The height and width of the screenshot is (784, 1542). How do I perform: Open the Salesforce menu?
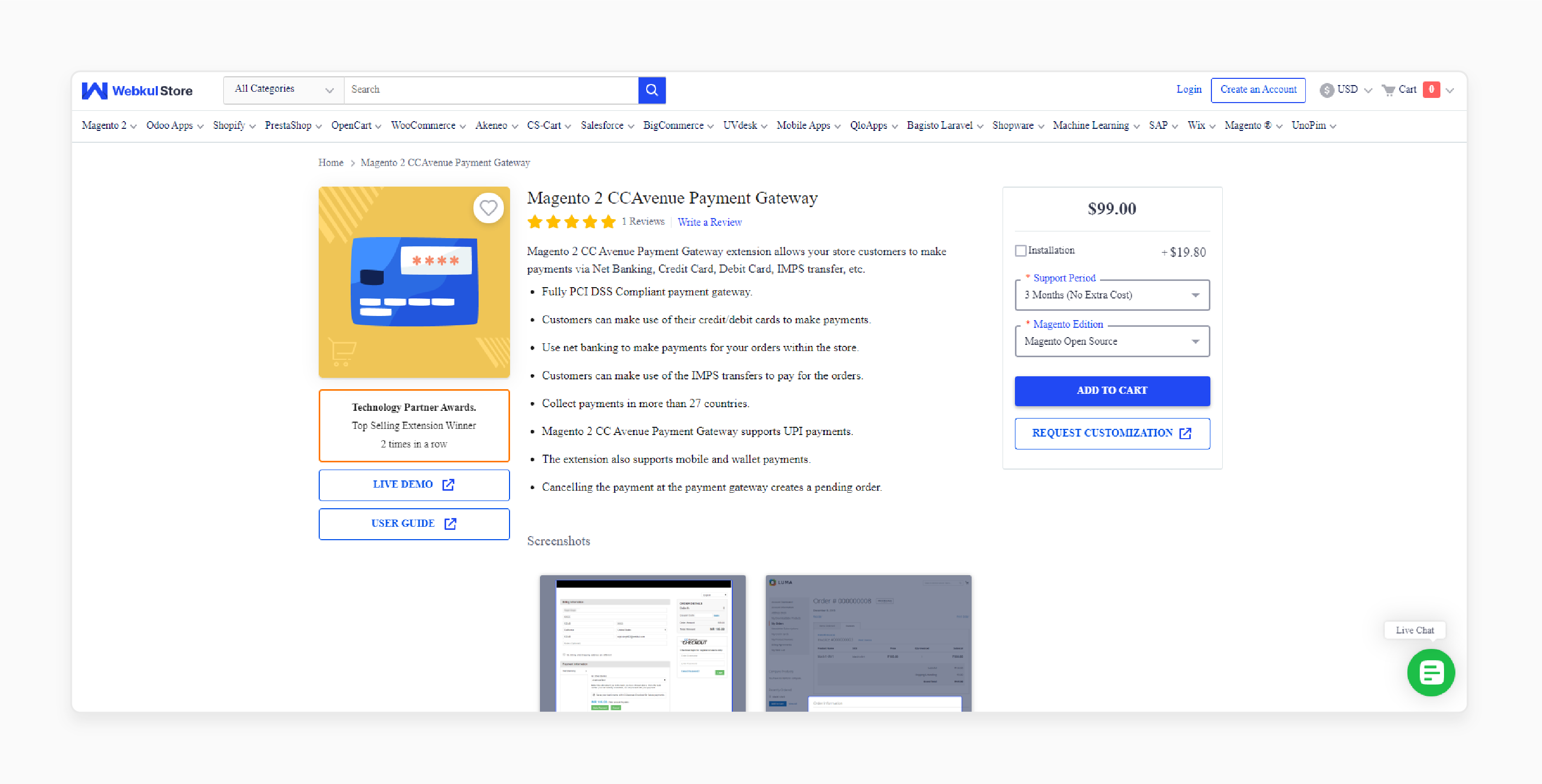[x=607, y=126]
